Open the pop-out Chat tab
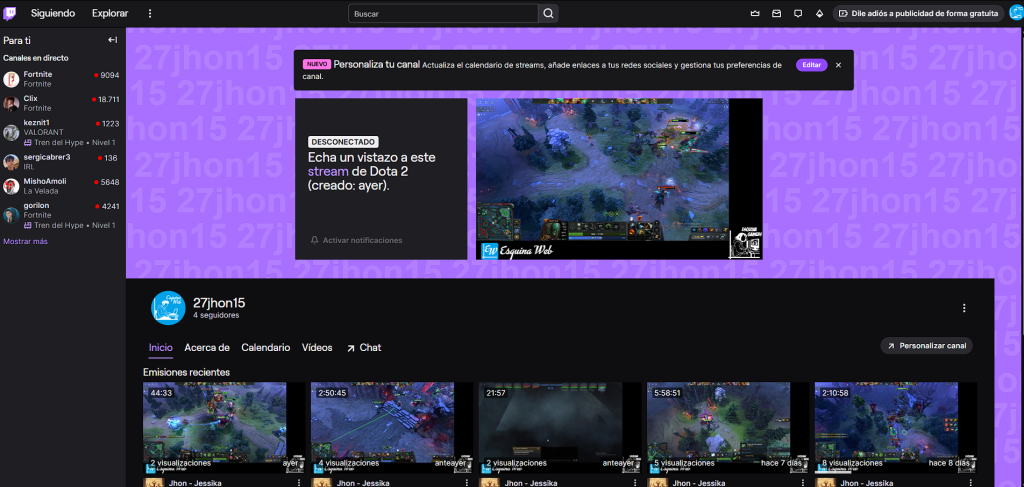1024x487 pixels. click(364, 348)
